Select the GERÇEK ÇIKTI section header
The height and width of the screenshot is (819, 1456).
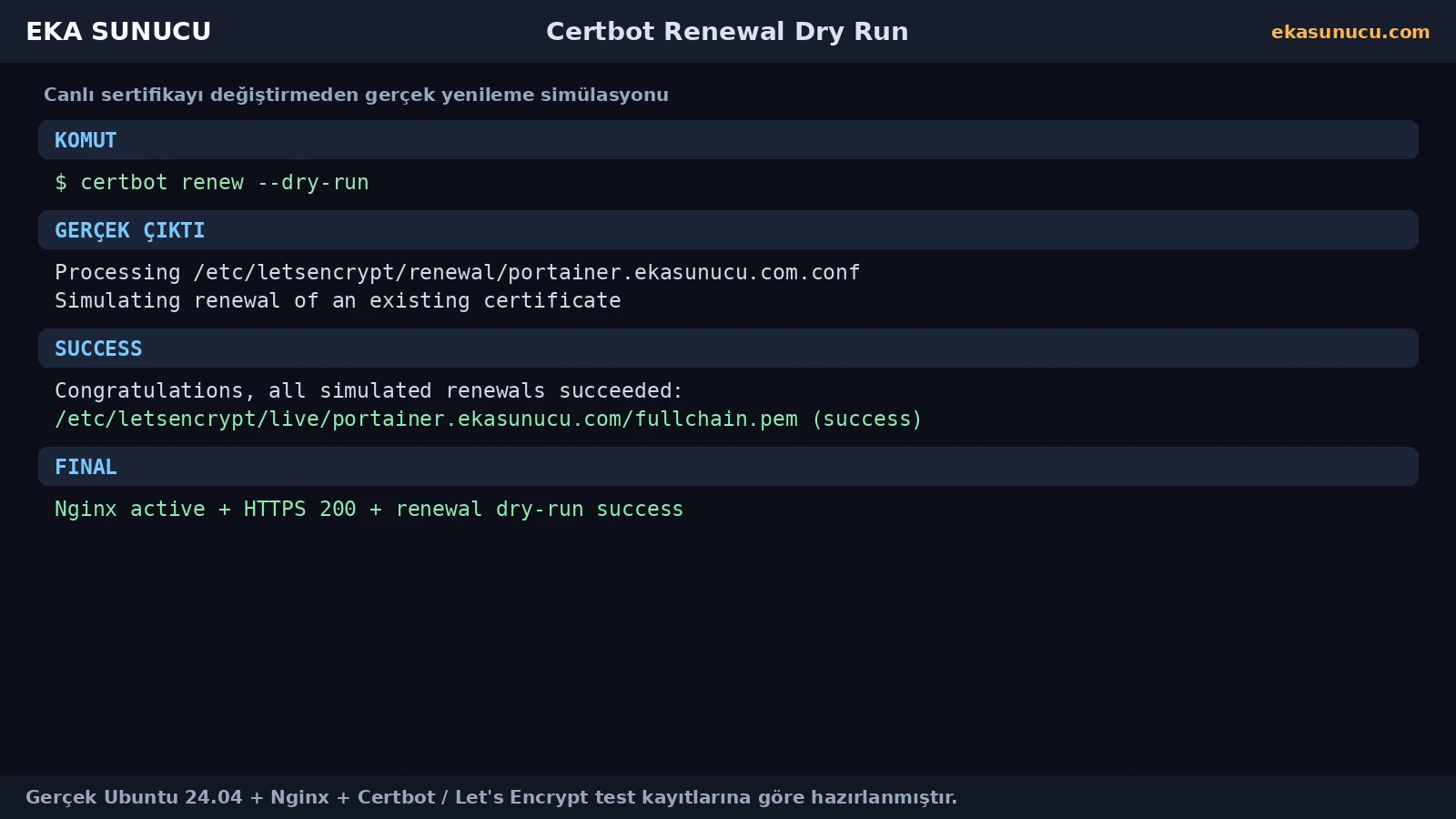coord(728,230)
